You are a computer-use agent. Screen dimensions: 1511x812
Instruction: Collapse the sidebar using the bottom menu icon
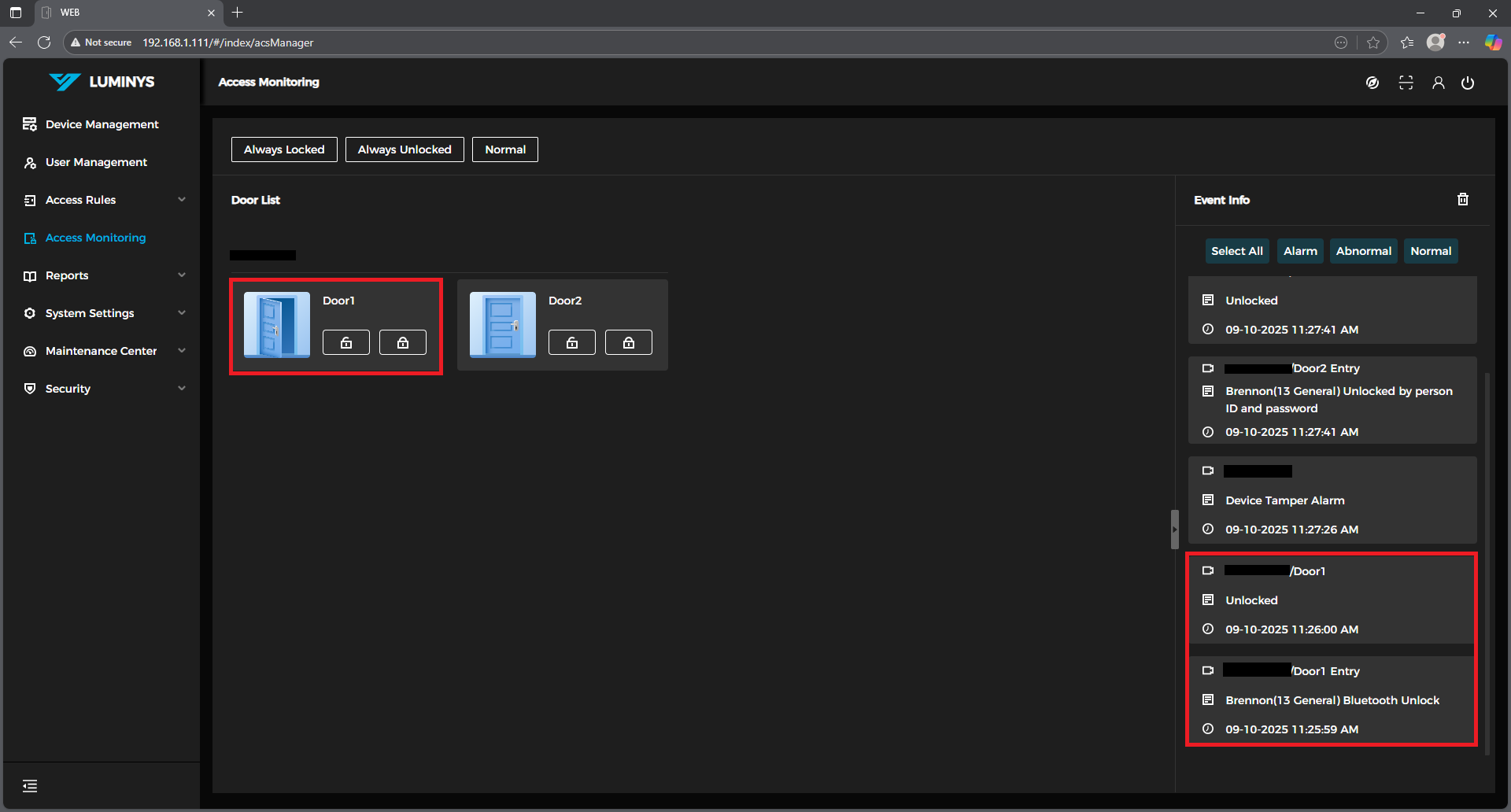pos(30,785)
